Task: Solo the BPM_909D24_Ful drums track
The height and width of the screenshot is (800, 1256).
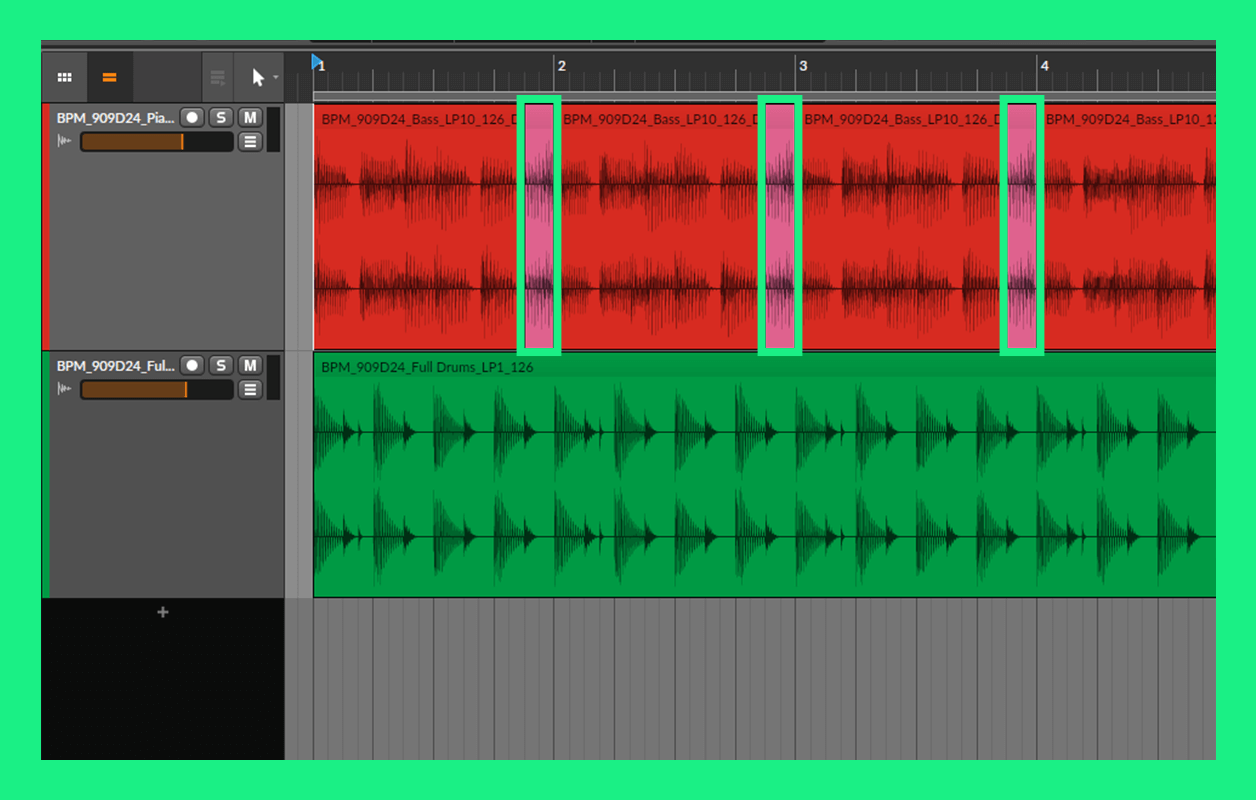Action: tap(221, 366)
